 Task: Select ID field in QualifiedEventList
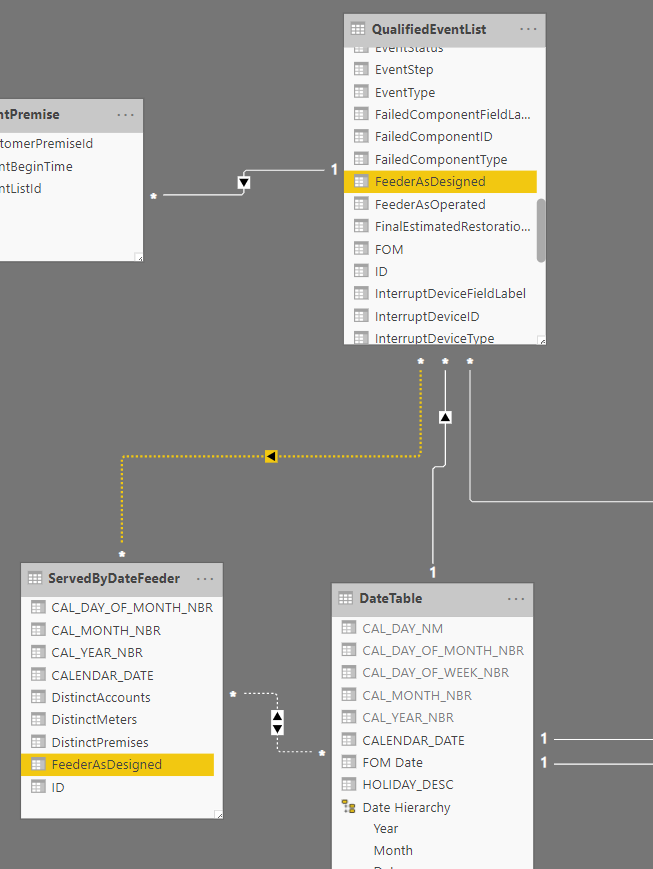(381, 272)
